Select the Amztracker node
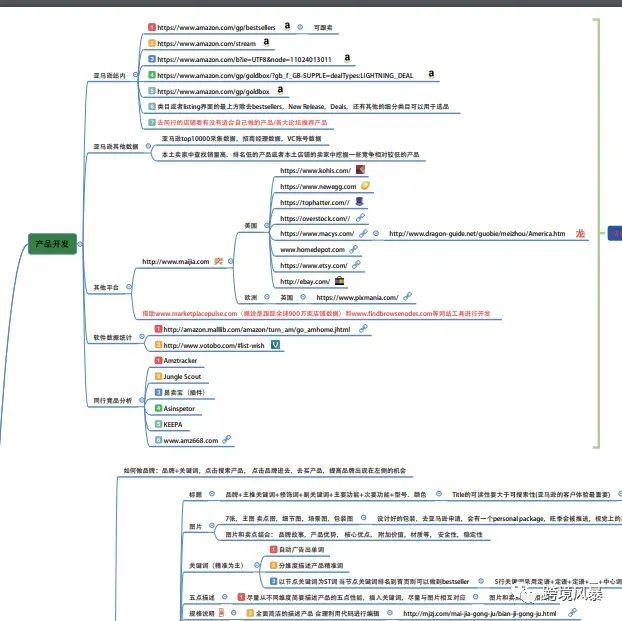622x621 pixels. click(x=180, y=360)
